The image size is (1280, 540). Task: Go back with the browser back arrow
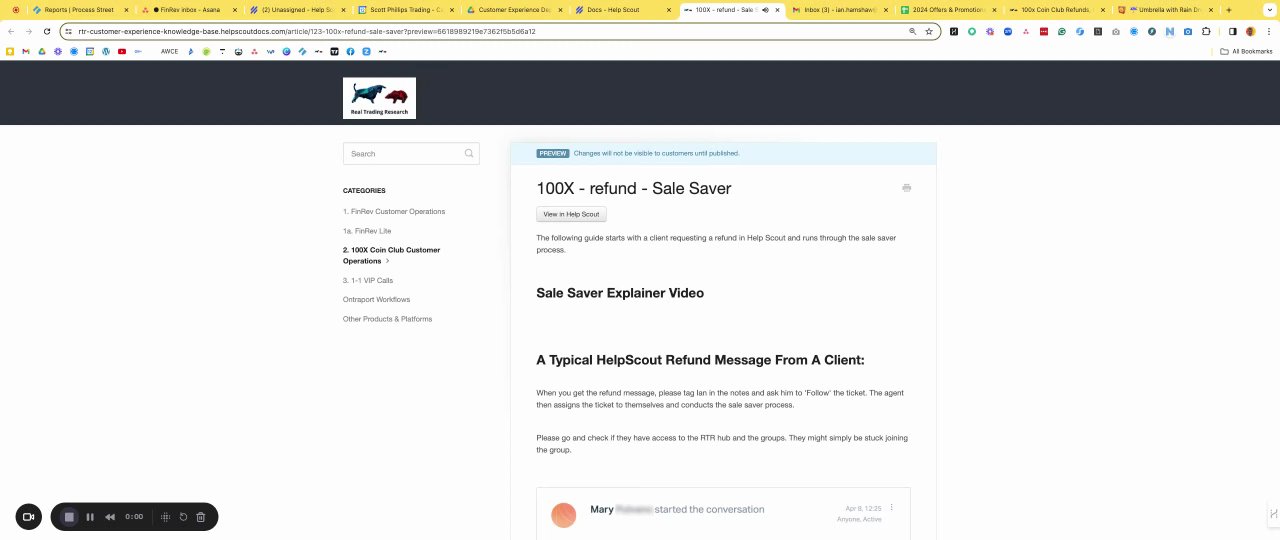pyautogui.click(x=11, y=31)
